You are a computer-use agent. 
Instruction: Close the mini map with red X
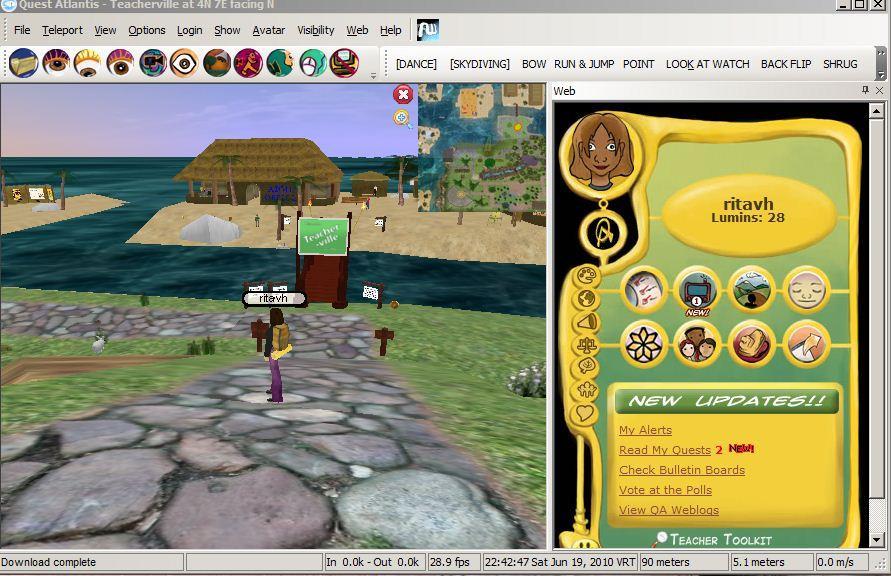click(403, 94)
